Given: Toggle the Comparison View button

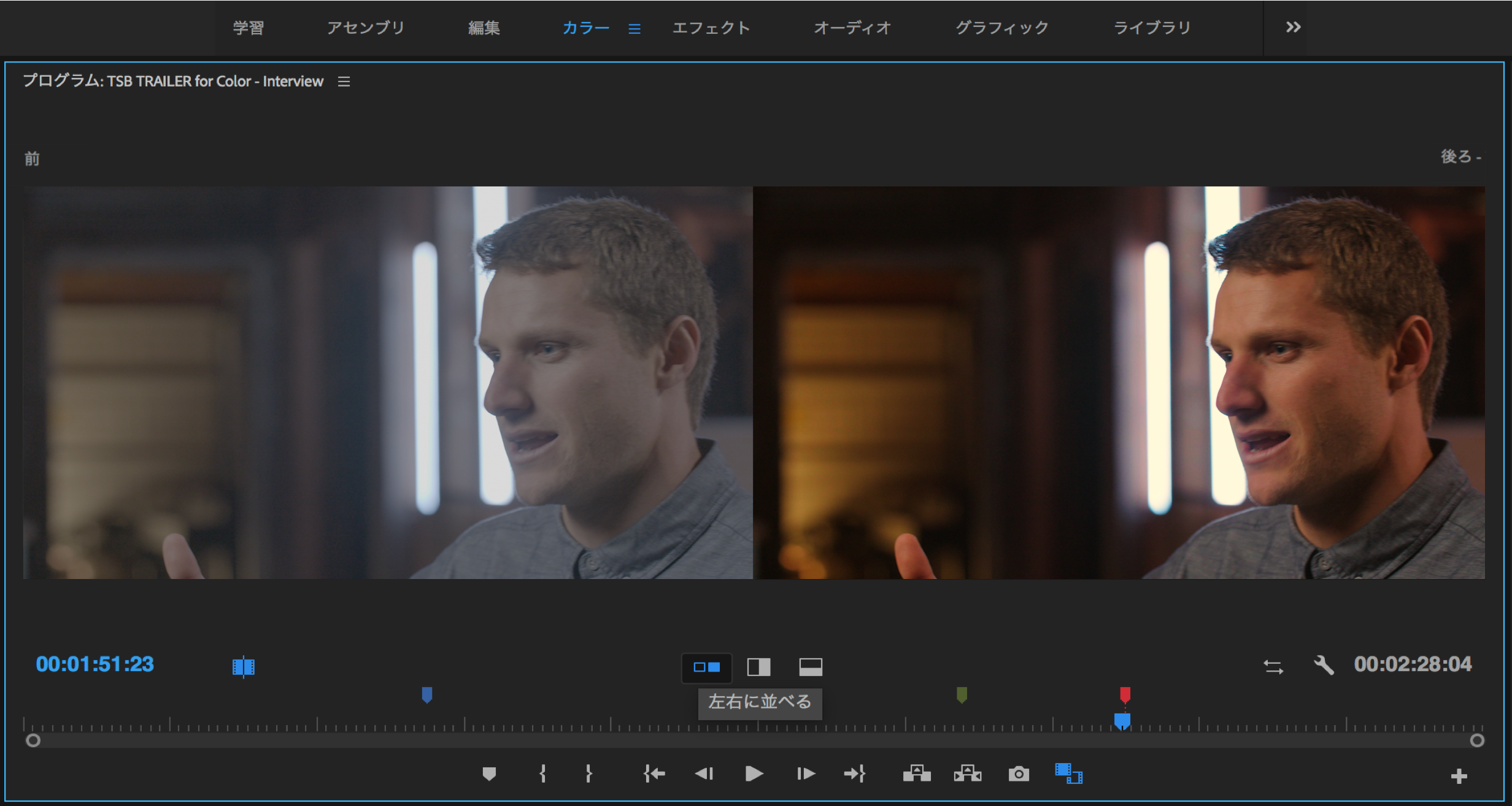Looking at the screenshot, I should [1068, 773].
